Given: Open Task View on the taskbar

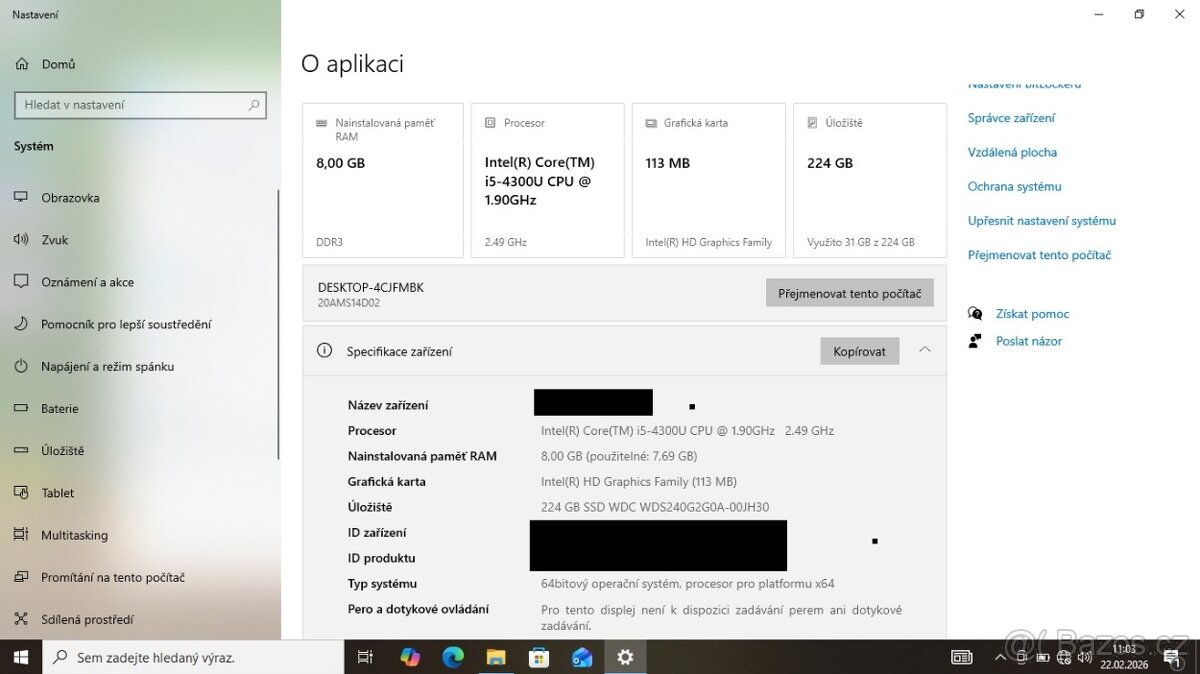Looking at the screenshot, I should tap(365, 657).
